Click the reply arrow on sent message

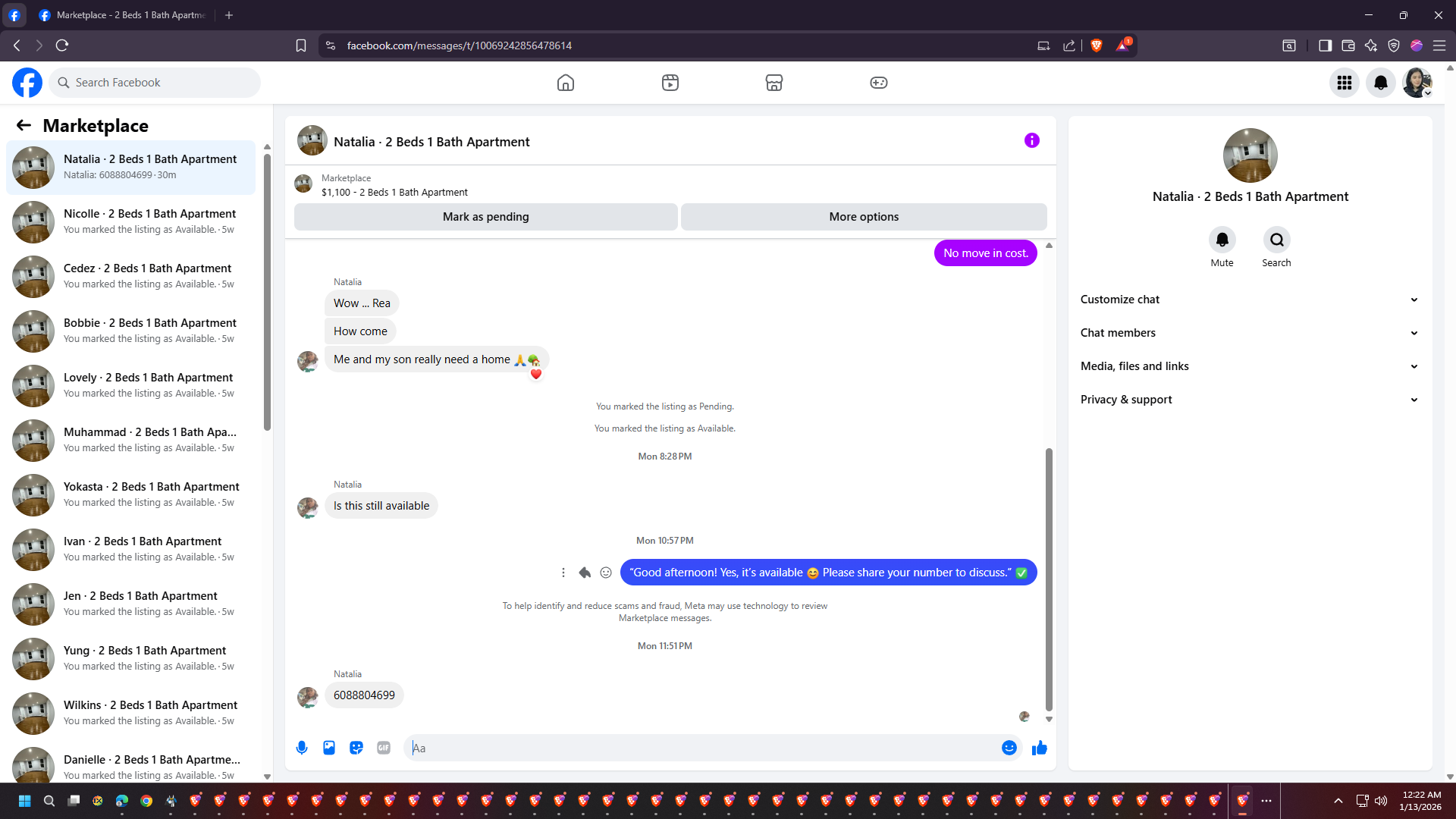(585, 573)
